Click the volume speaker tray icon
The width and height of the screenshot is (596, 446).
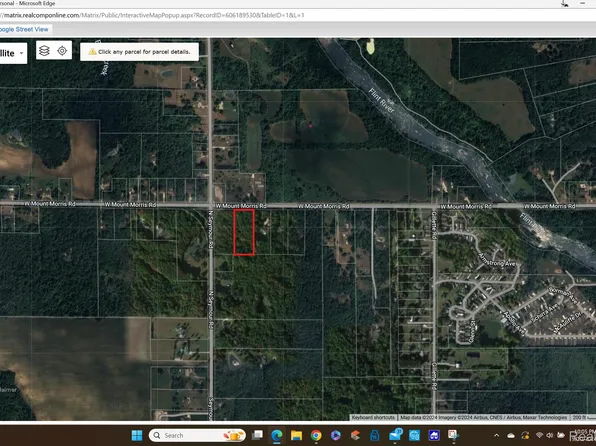point(550,435)
